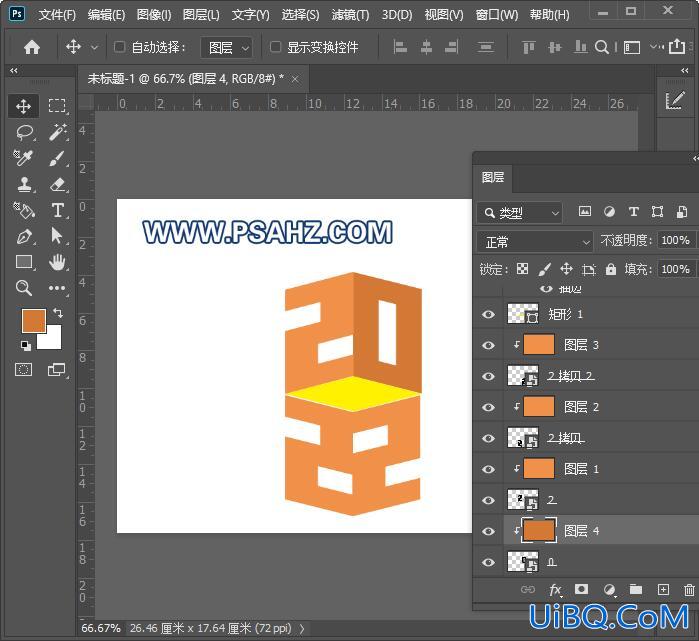The width and height of the screenshot is (699, 641).
Task: Change screen mode icon
Action: [57, 370]
